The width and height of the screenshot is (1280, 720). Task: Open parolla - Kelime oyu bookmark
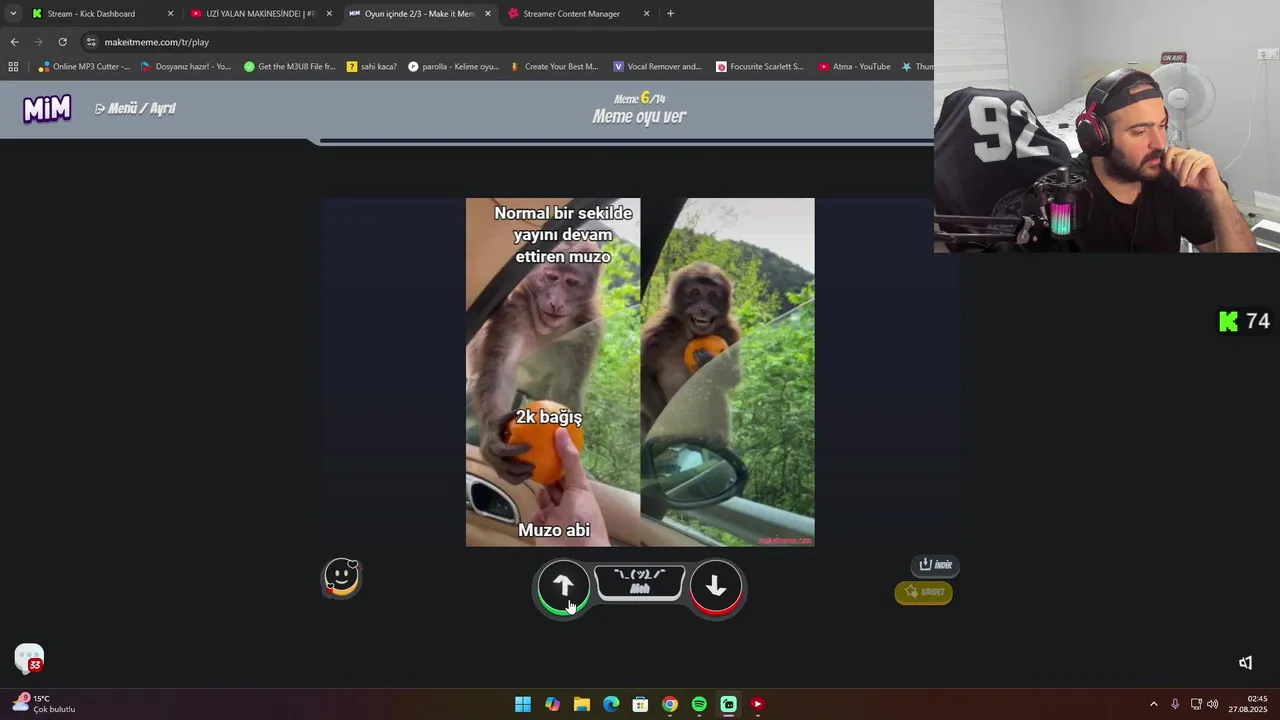click(453, 67)
